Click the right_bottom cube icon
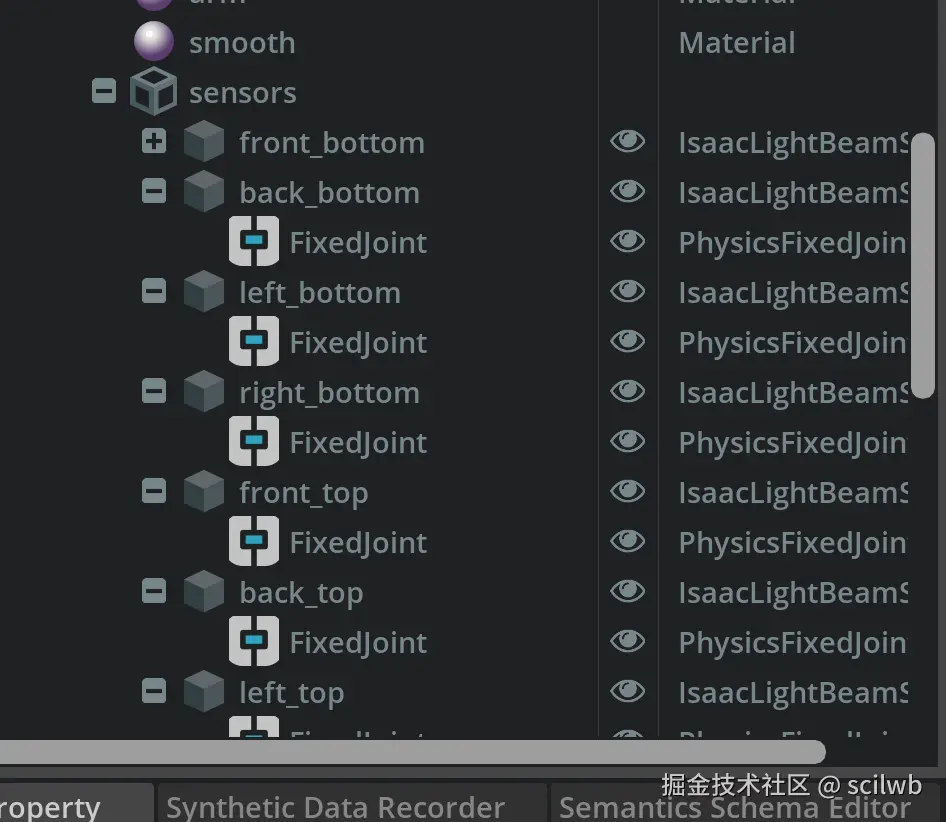Screen dimensions: 946x822 204,392
